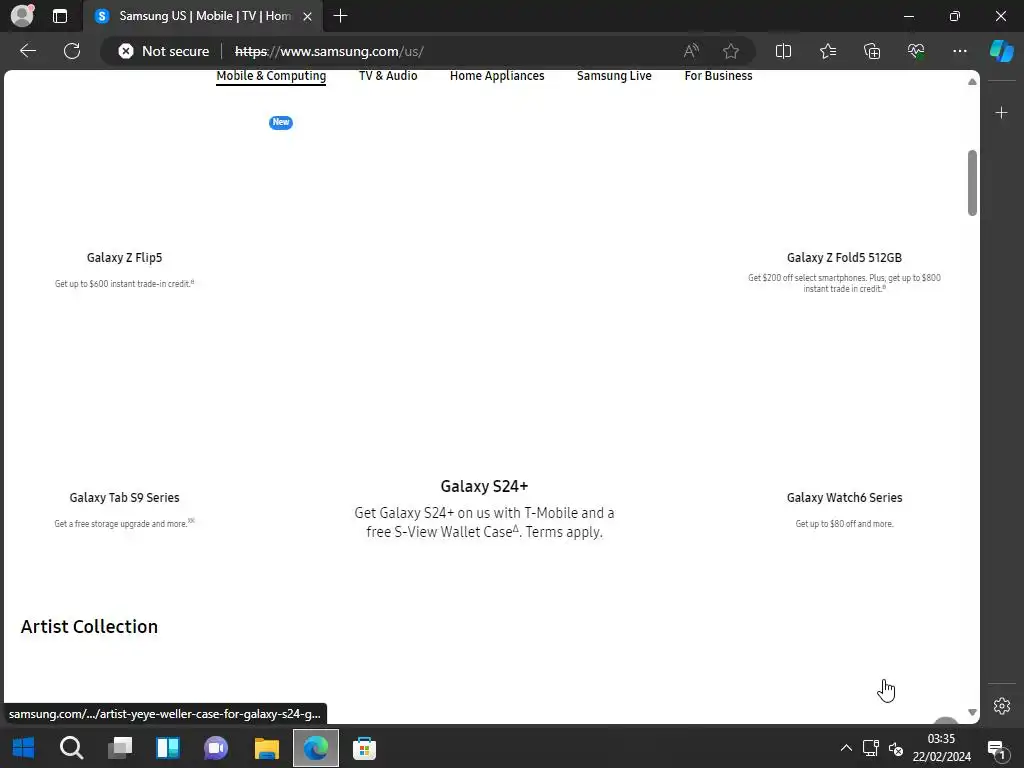Open network tray icon
Screen dimensions: 1024x768
871,748
